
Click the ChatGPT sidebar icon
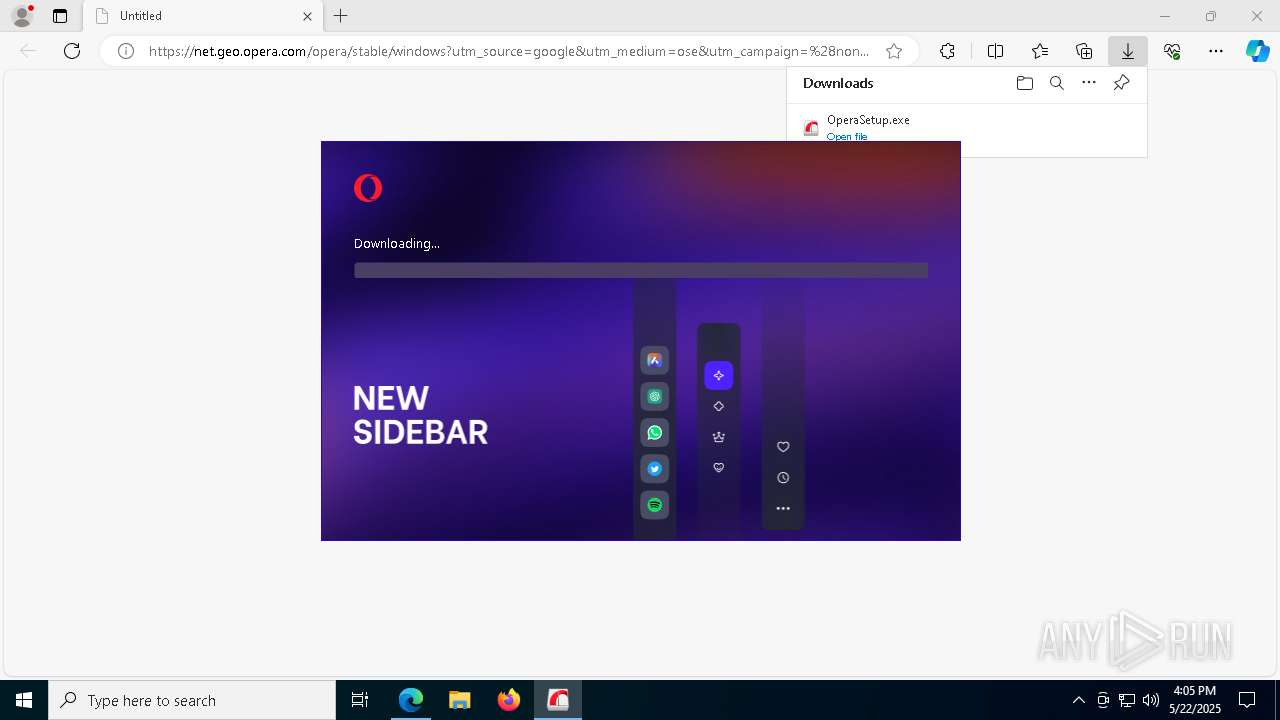point(655,397)
